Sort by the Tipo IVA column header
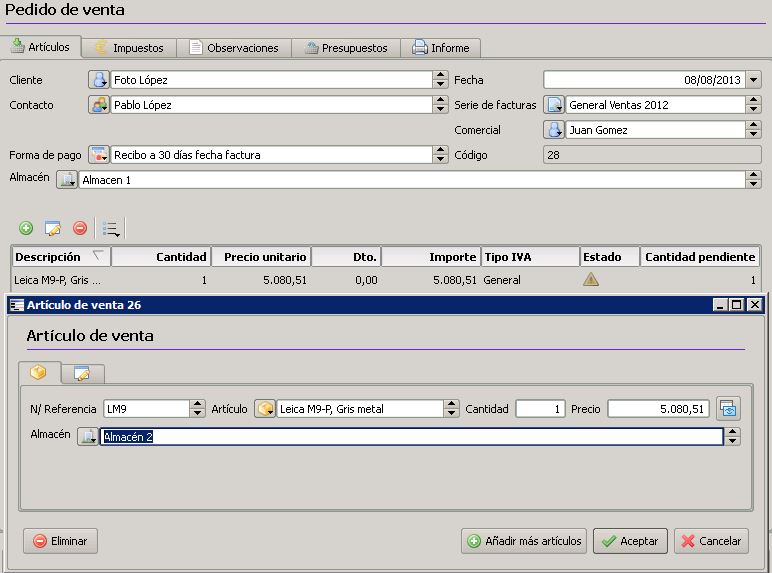 tap(530, 257)
